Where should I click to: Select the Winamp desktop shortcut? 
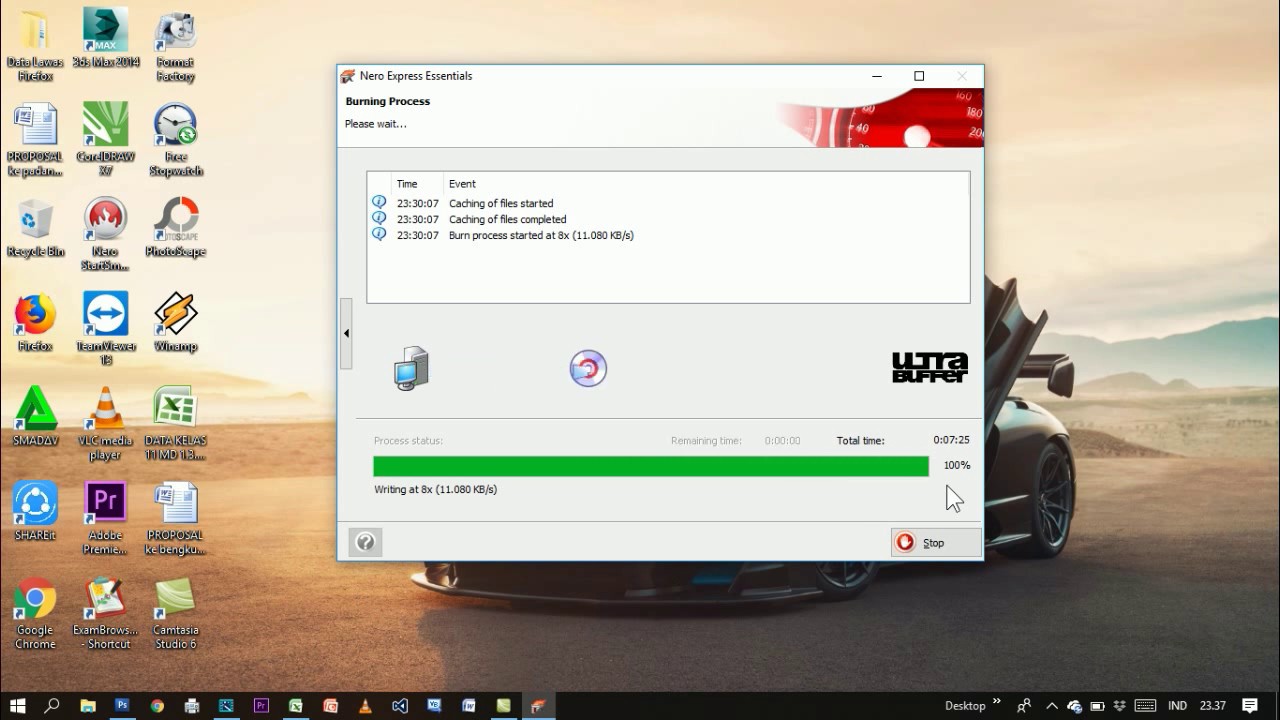175,322
